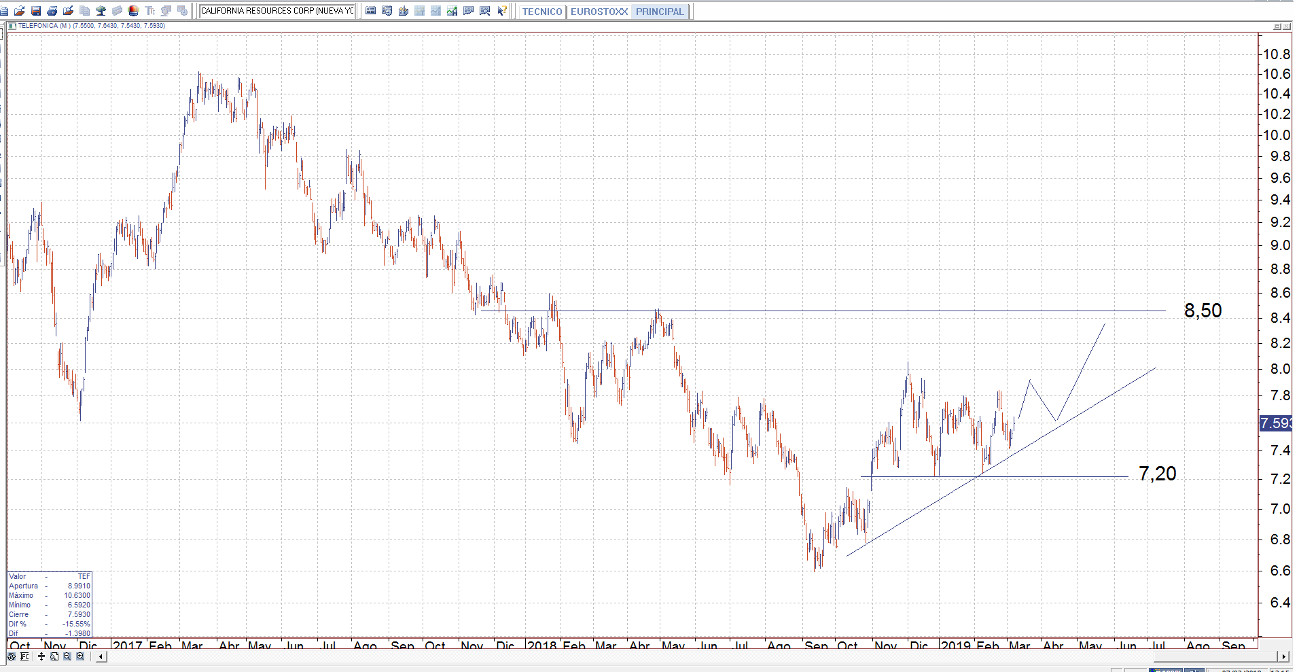This screenshot has width=1299, height=672.
Task: Click the current price tag 7.593 on axis
Action: tap(1277, 423)
